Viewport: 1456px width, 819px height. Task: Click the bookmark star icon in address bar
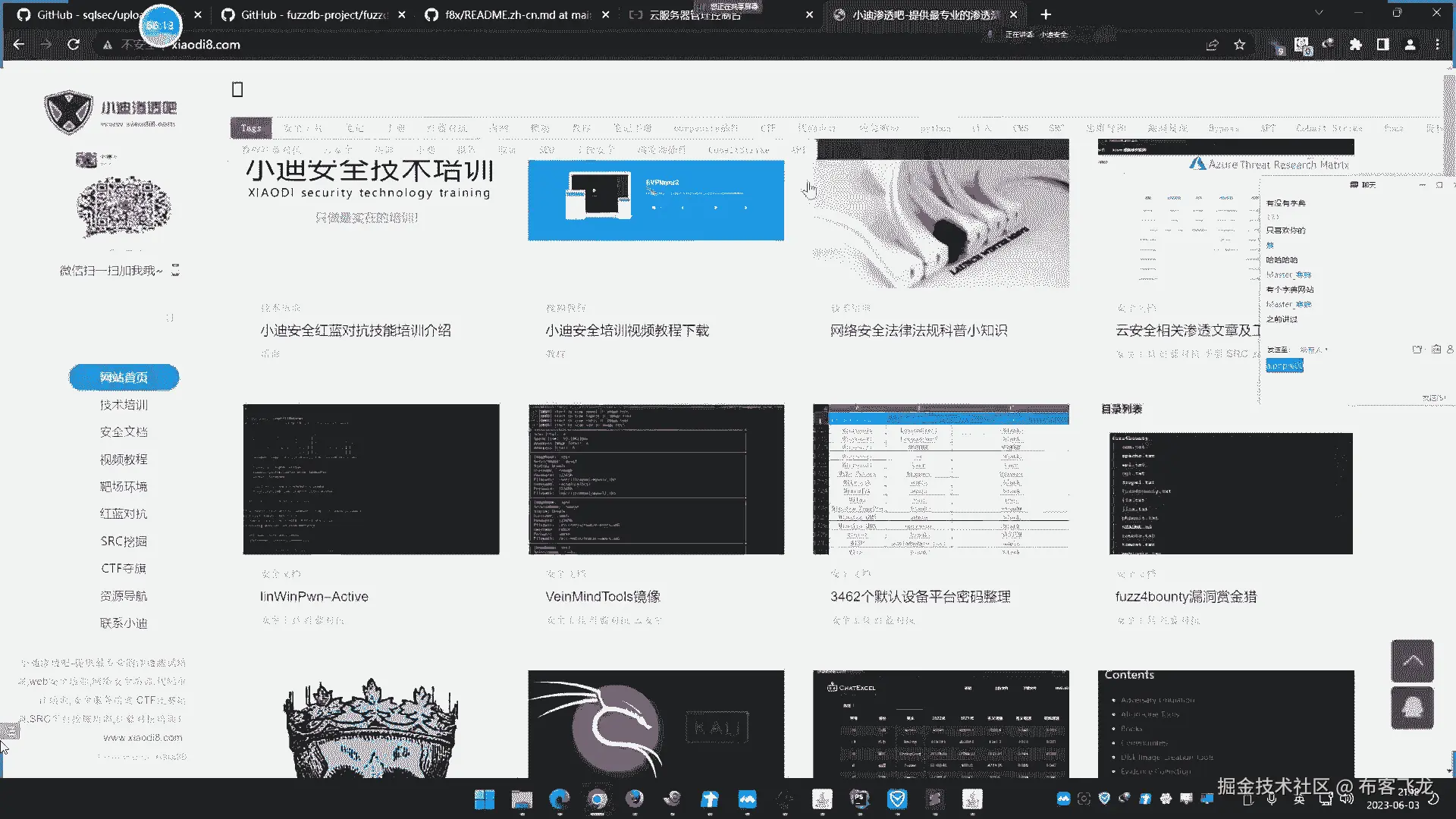point(1239,45)
